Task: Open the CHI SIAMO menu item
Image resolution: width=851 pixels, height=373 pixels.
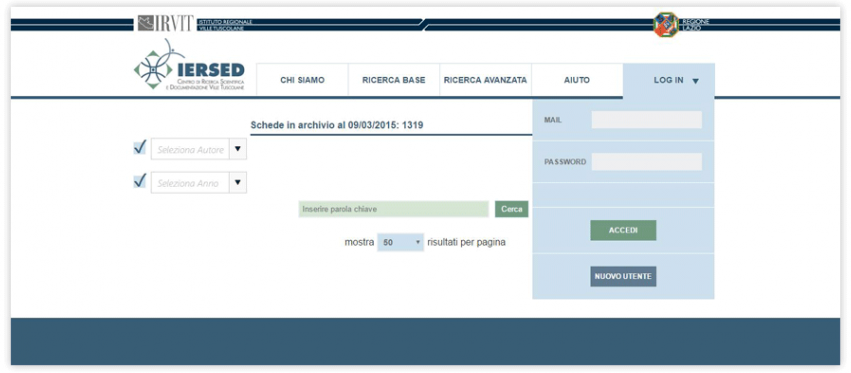Action: 302,80
